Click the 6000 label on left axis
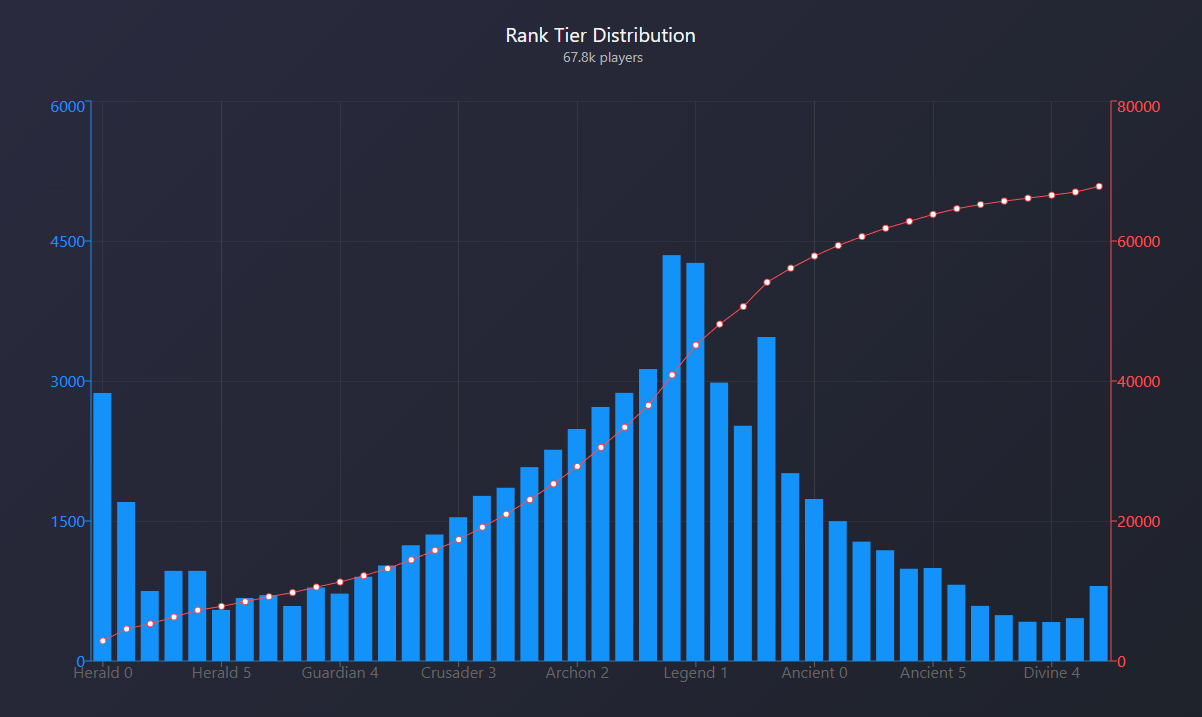This screenshot has height=717, width=1202. pyautogui.click(x=66, y=107)
